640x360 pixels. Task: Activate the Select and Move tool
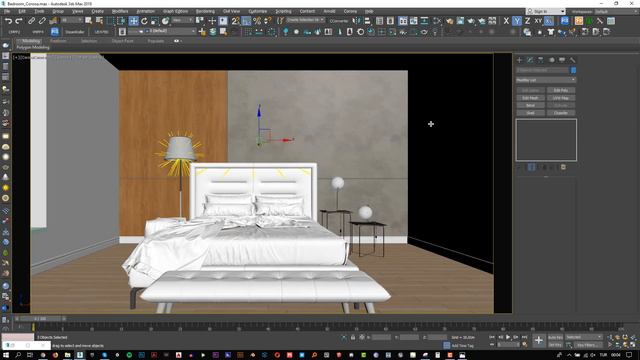pyautogui.click(x=133, y=21)
